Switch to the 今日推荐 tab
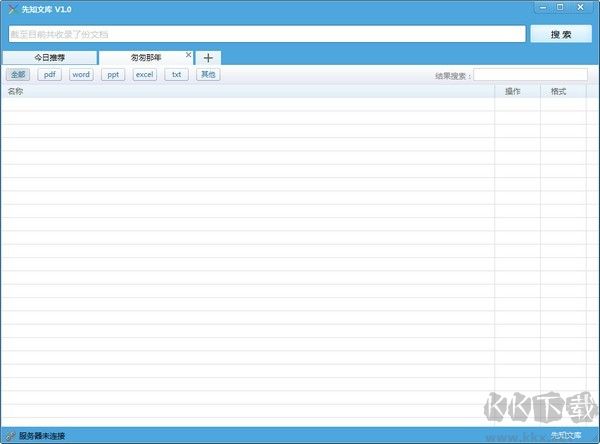 [50, 58]
